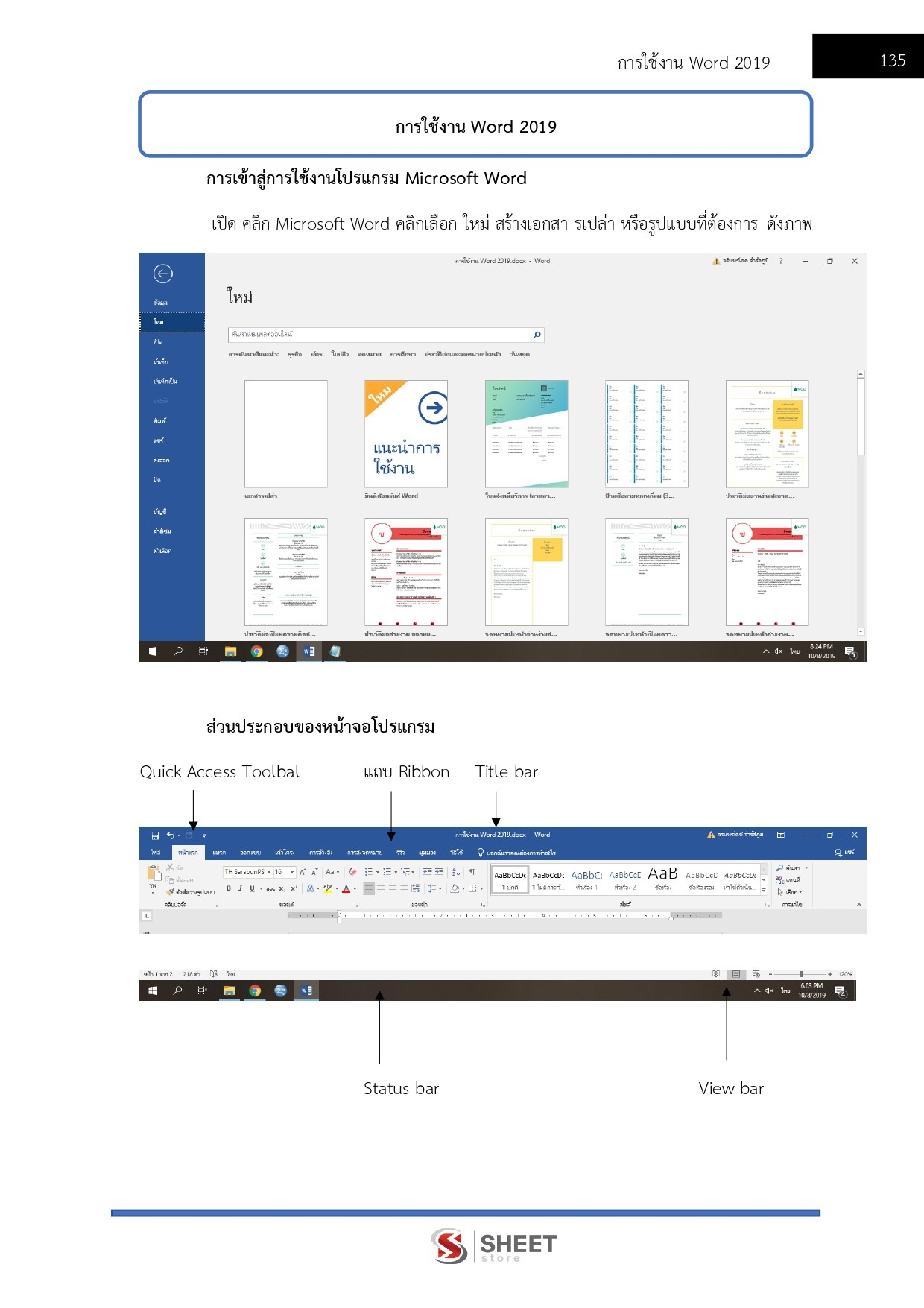Image resolution: width=924 pixels, height=1308 pixels.
Task: Click the ค้นหา (Find) button in editing group
Action: click(x=789, y=868)
